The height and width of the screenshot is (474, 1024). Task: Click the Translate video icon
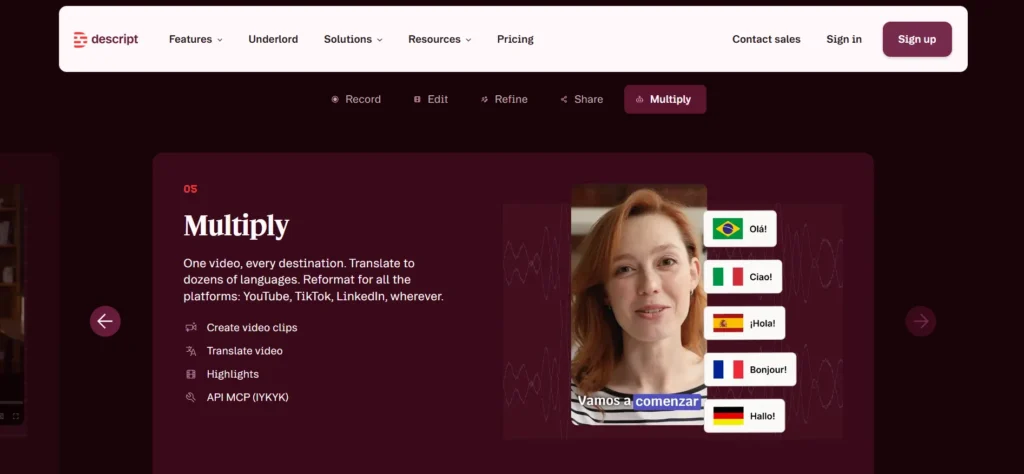[191, 351]
